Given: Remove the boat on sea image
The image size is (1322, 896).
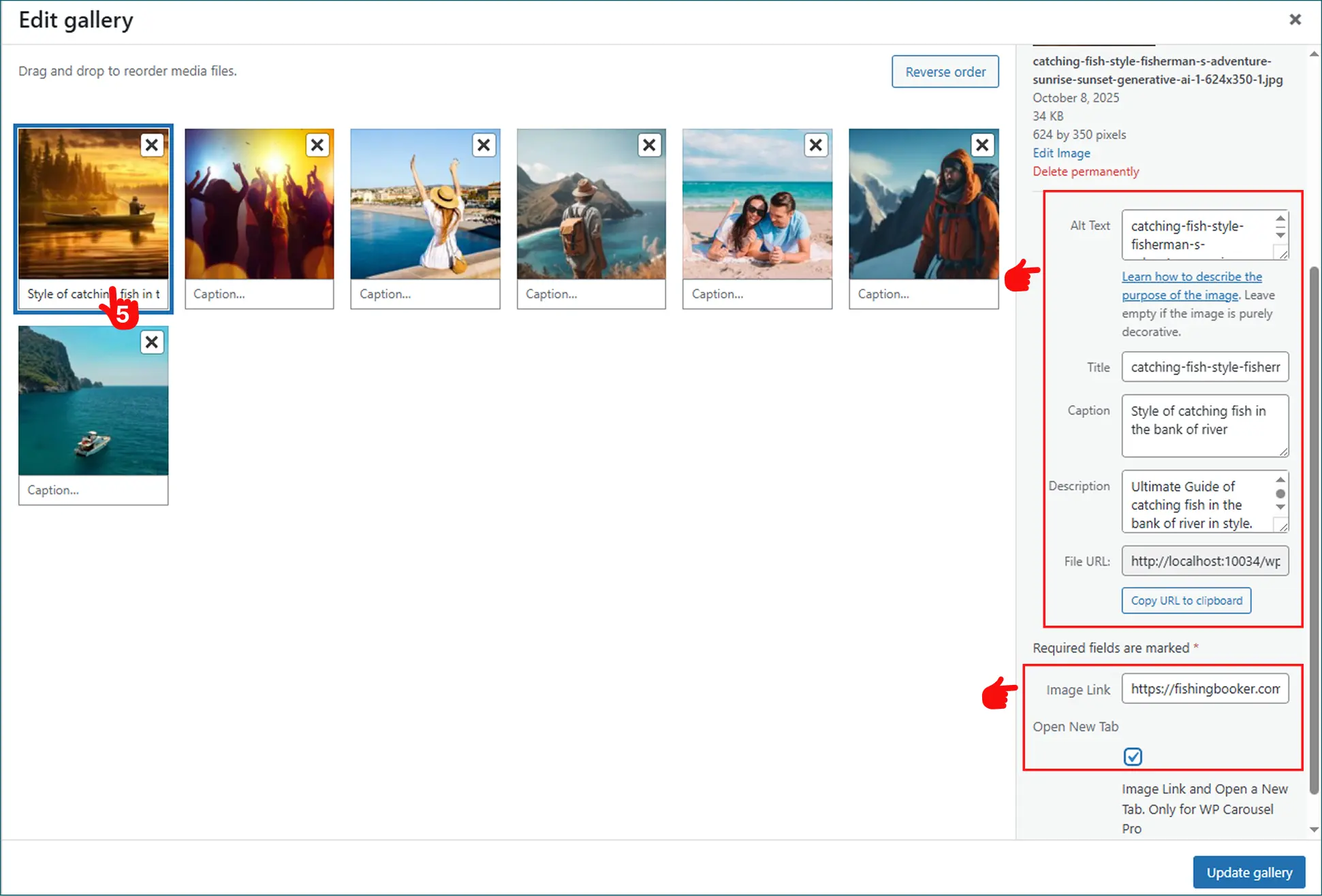Looking at the screenshot, I should 152,342.
